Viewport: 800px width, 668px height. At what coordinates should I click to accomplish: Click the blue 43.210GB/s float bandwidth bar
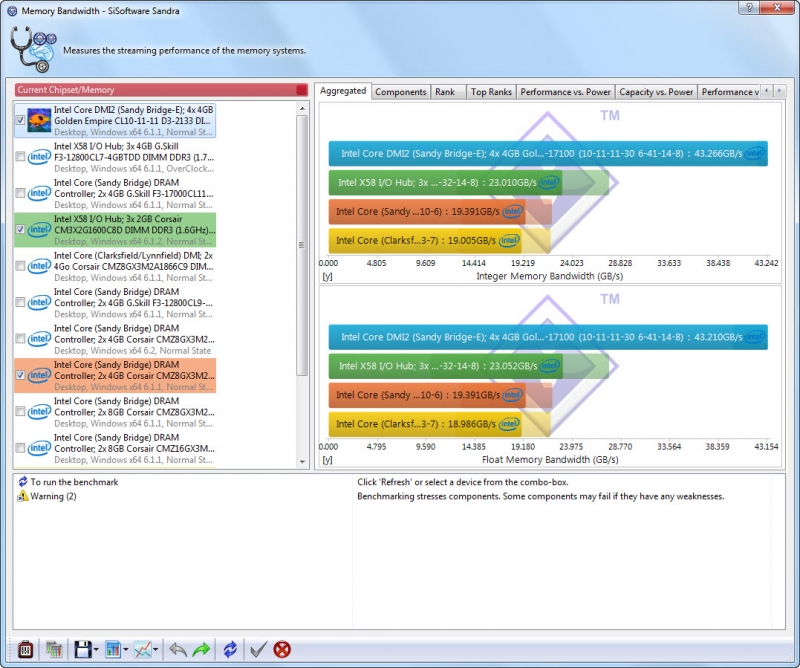click(x=548, y=337)
